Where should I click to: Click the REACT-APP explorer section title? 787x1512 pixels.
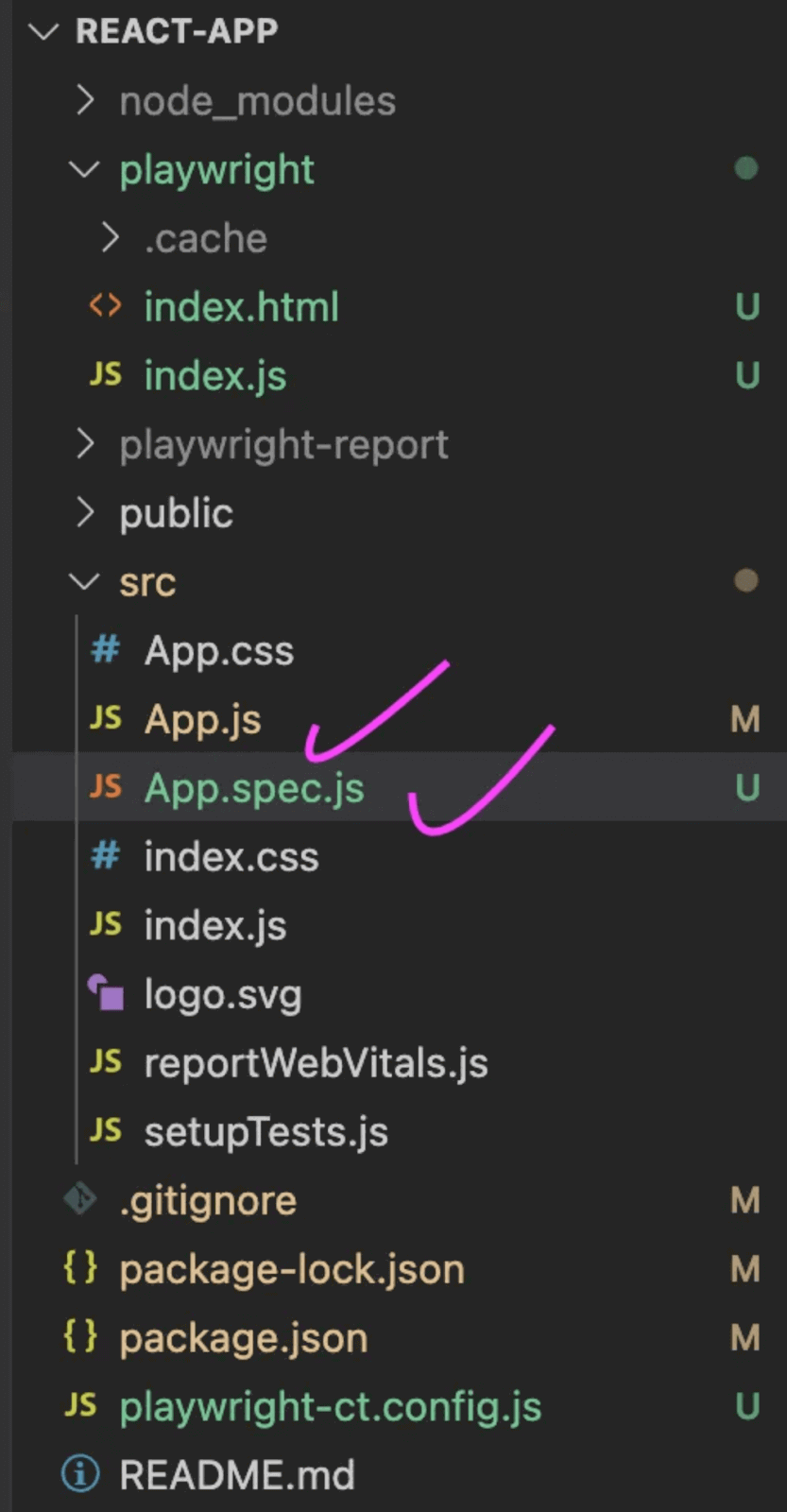pos(177,31)
